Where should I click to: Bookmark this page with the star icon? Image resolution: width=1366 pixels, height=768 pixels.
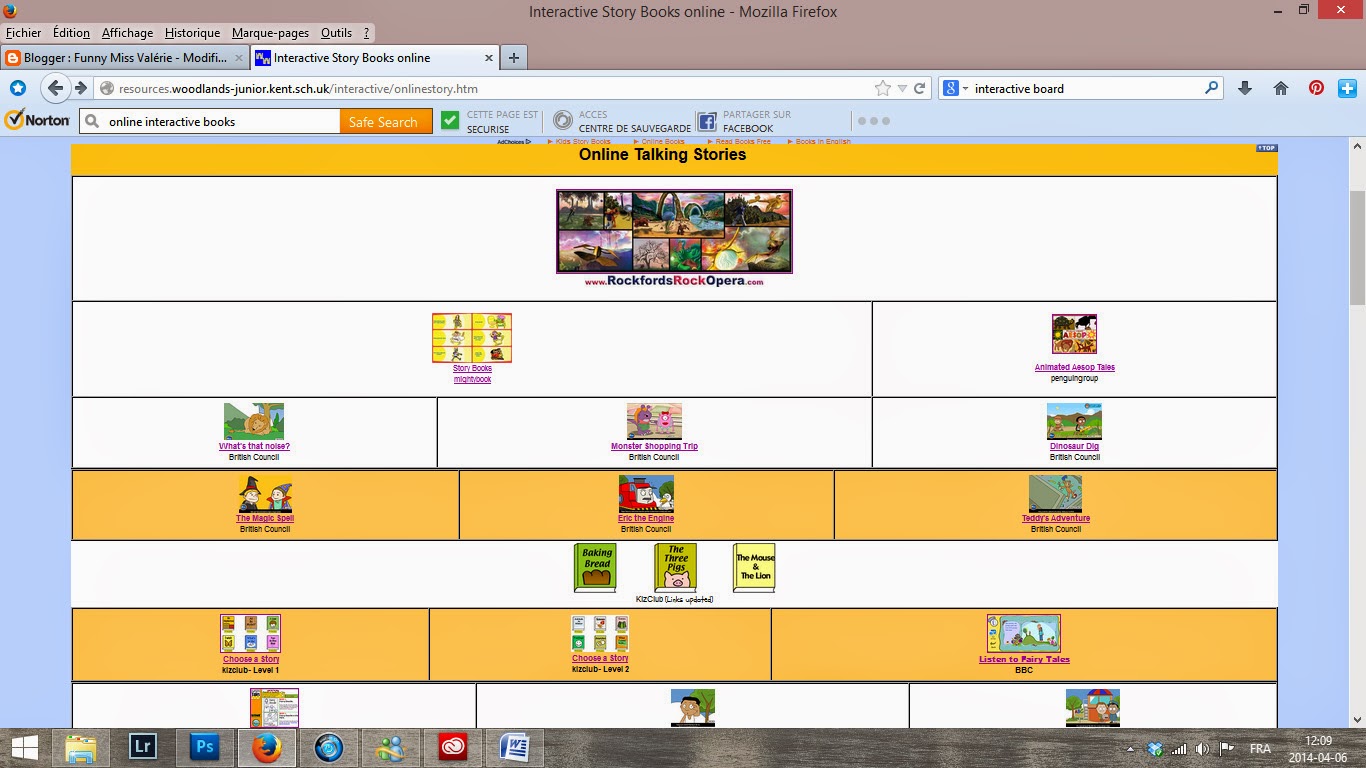coord(883,88)
